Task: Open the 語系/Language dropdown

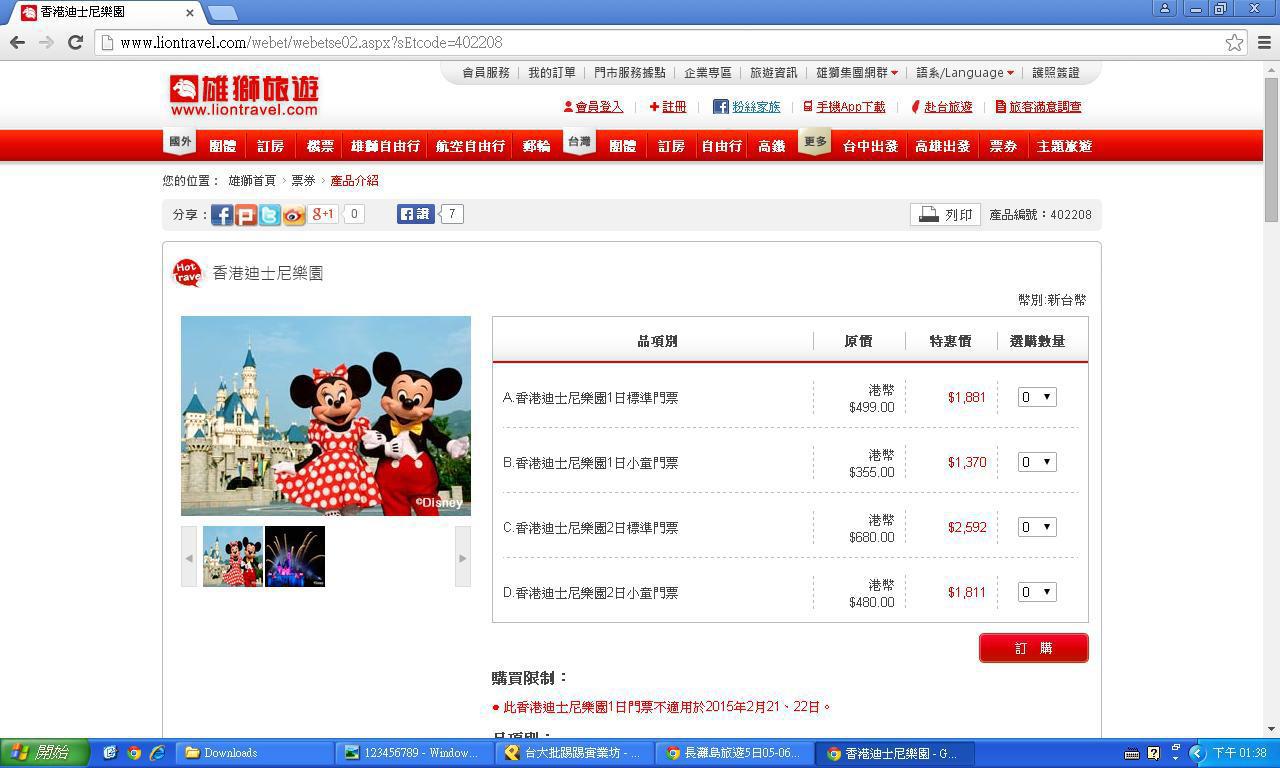Action: click(965, 73)
